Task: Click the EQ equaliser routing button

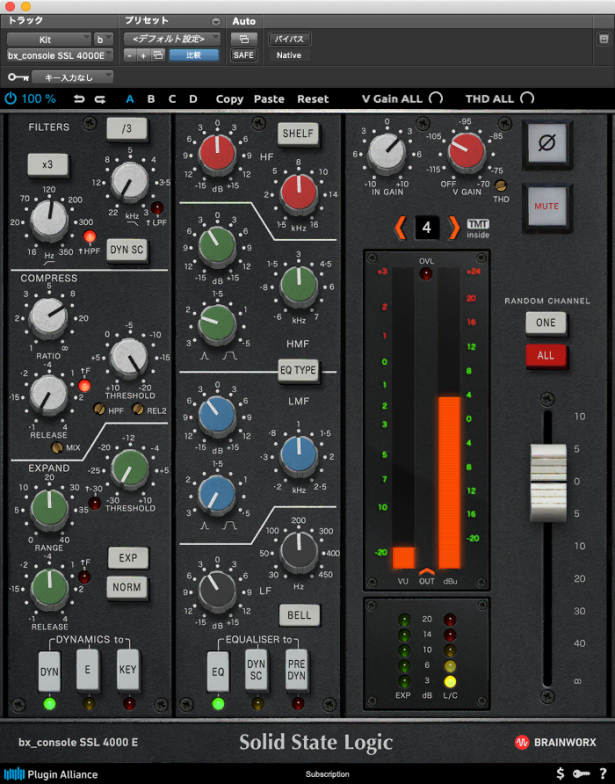Action: tap(218, 672)
